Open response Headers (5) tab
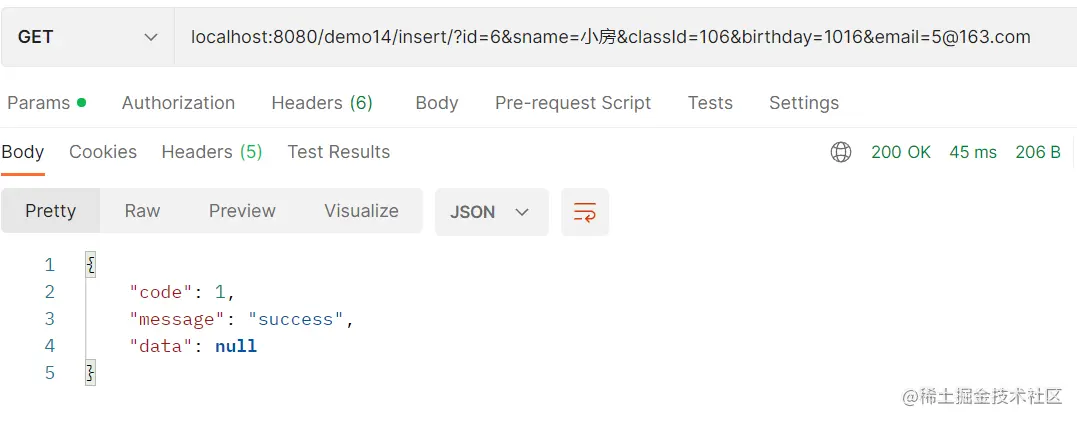Viewport: 1077px width, 421px height. [212, 152]
